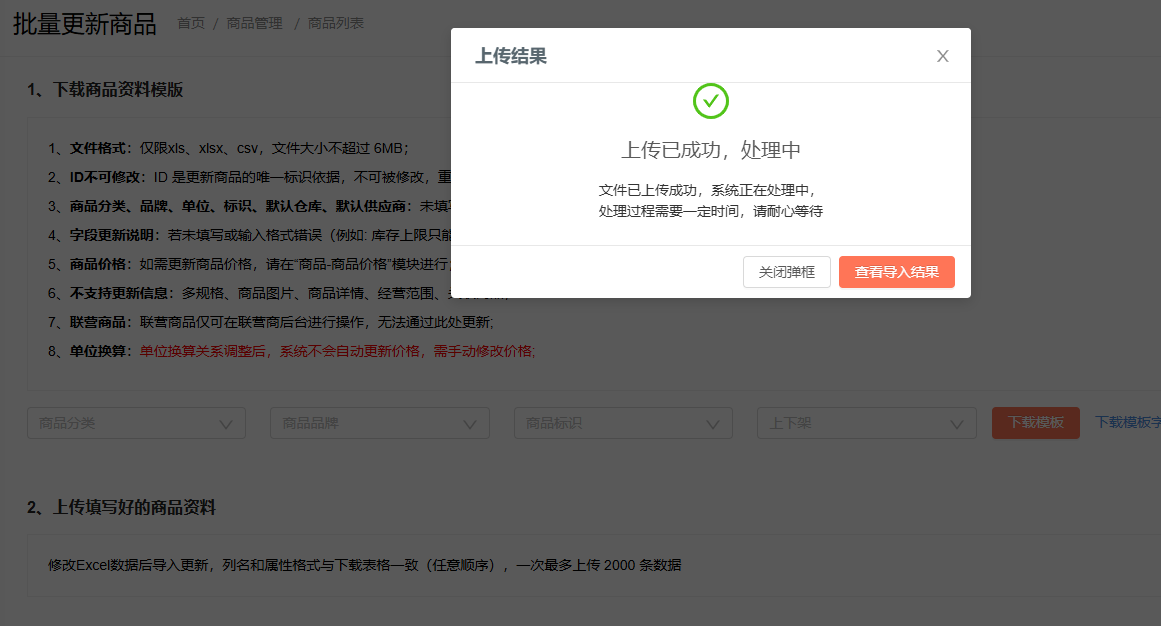Click the green success checkmark icon
This screenshot has width=1161, height=626.
711,101
